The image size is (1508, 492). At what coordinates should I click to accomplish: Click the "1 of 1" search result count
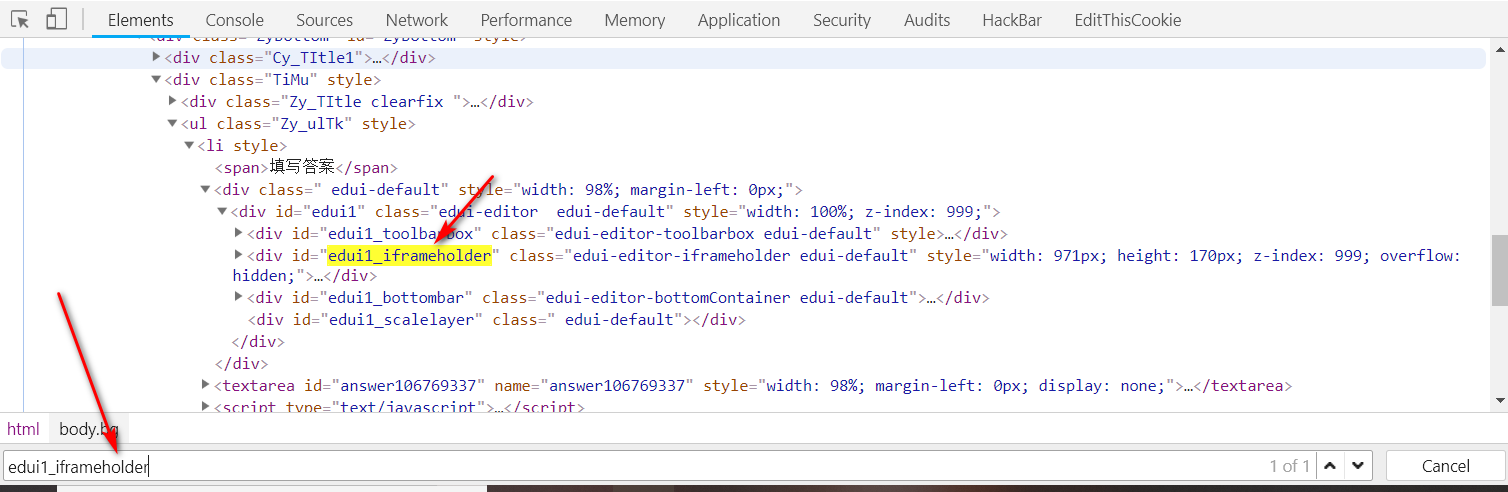coord(1290,466)
